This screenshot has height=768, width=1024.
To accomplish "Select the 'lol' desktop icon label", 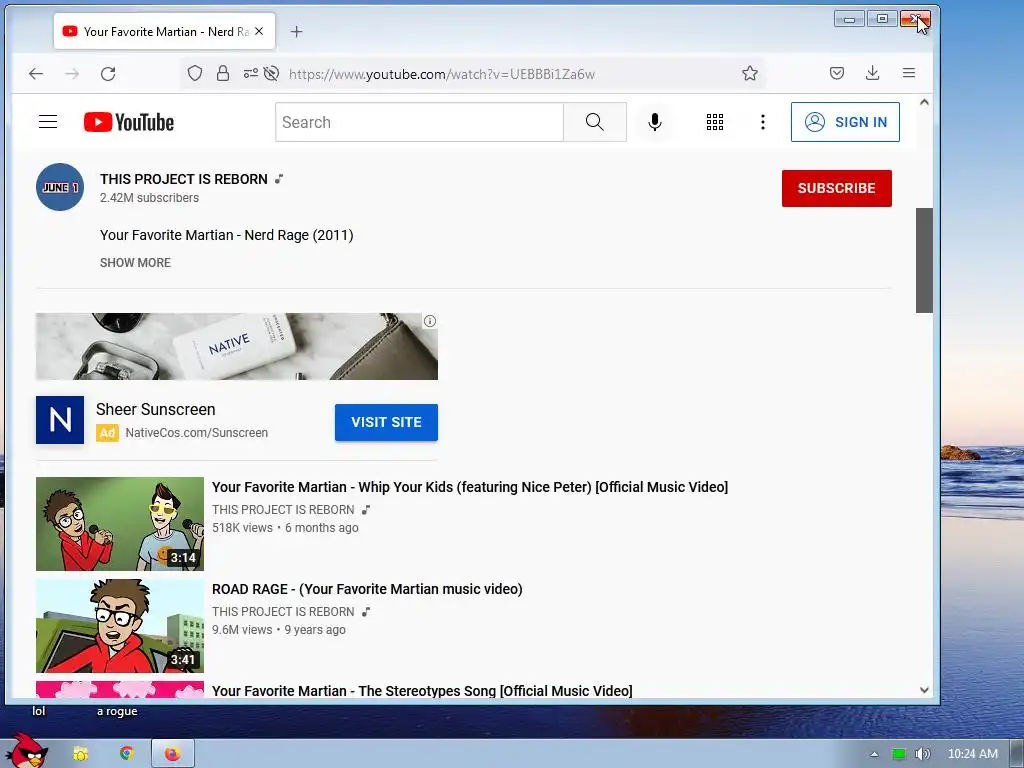I will [x=39, y=711].
